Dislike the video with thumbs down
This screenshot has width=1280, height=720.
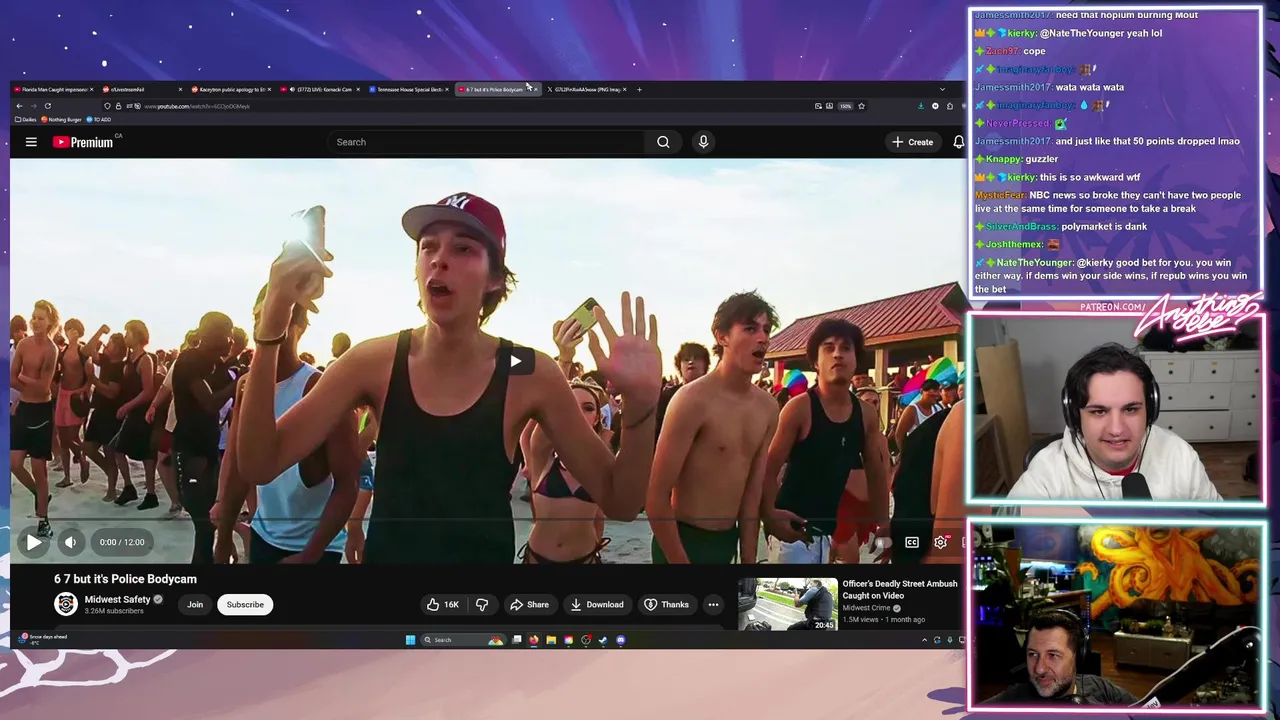[x=482, y=604]
